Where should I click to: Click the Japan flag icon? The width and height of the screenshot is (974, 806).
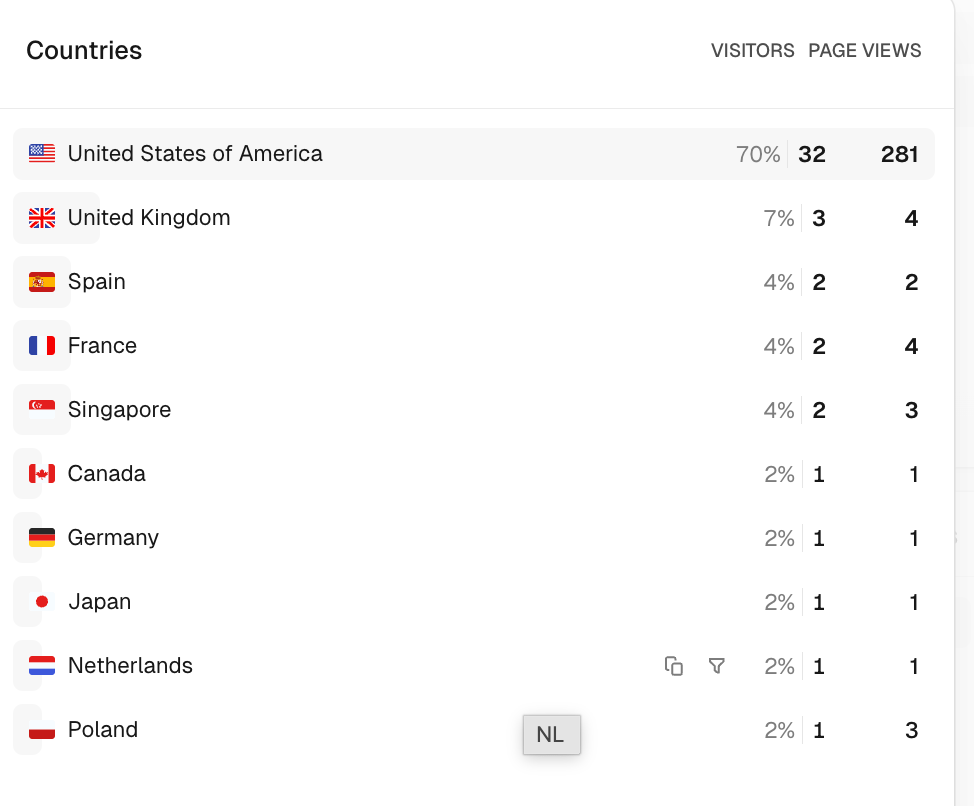click(42, 602)
